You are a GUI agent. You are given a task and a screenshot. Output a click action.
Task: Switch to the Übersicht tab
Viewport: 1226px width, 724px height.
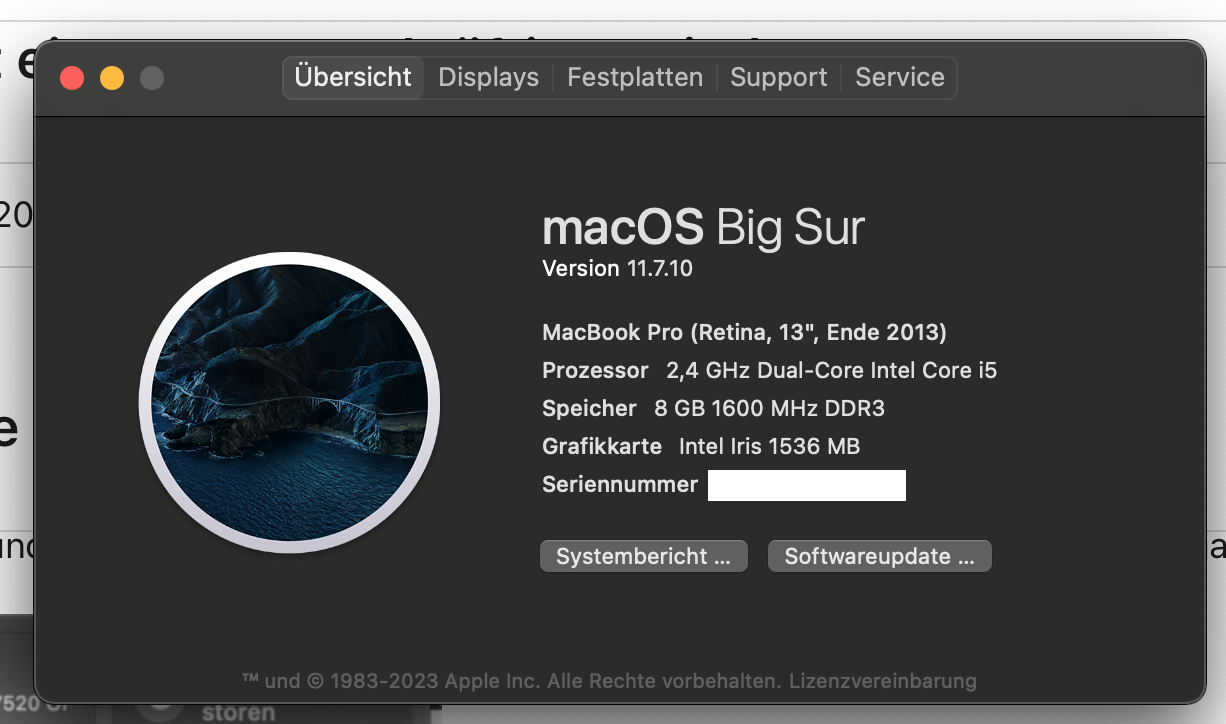click(x=353, y=78)
